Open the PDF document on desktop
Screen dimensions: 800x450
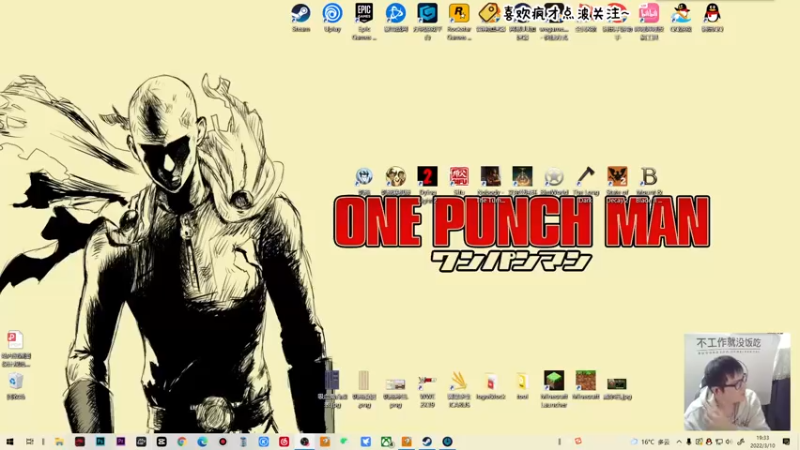click(16, 349)
